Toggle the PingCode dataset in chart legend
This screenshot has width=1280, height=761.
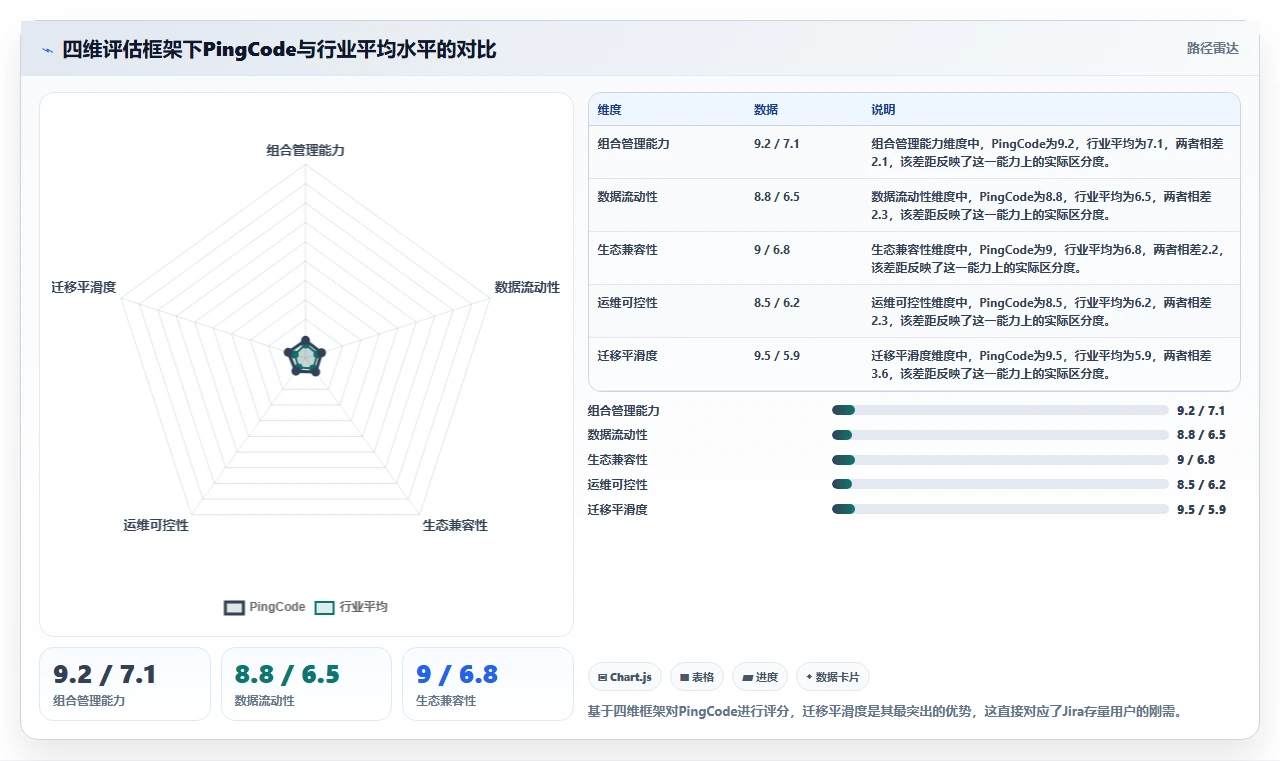click(265, 607)
